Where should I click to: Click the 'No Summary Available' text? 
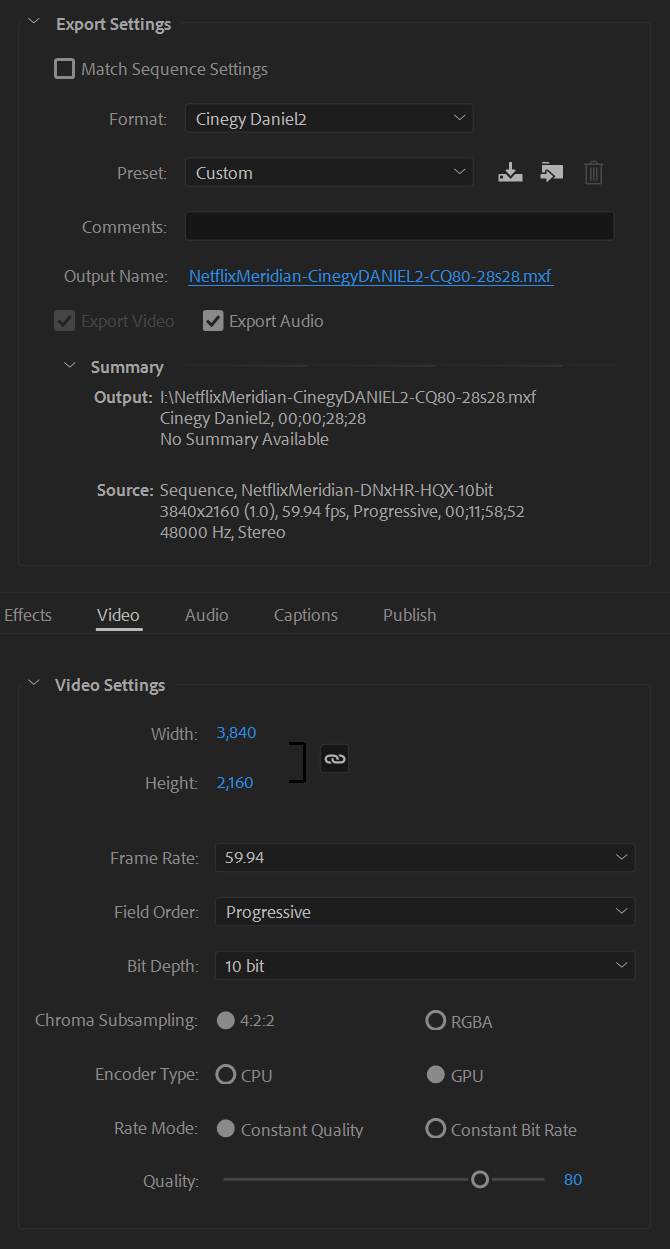click(x=244, y=439)
